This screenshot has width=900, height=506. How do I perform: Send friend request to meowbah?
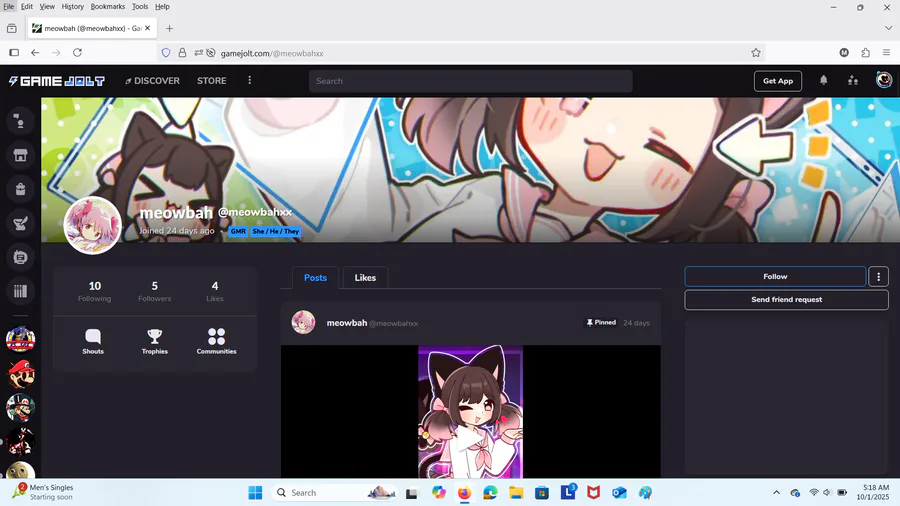pos(786,299)
